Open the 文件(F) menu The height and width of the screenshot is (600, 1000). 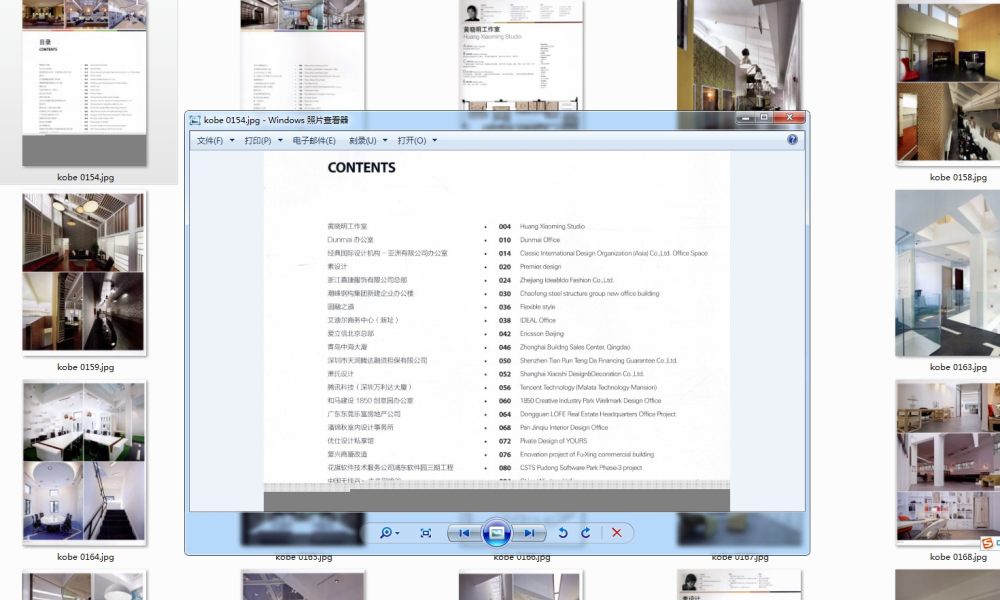coord(215,140)
